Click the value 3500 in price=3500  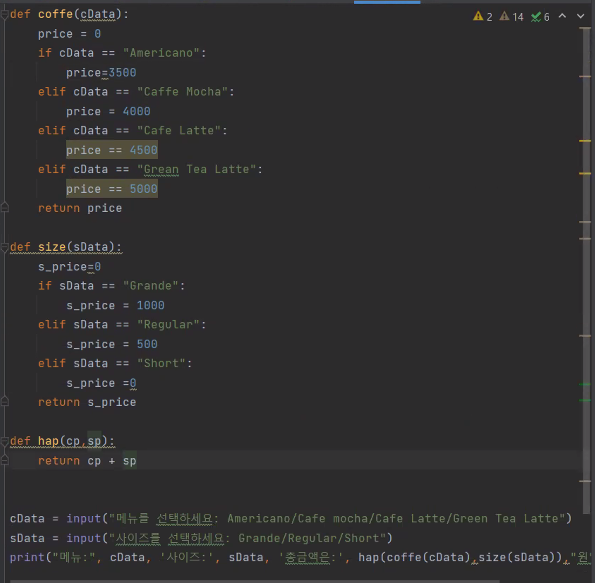tap(122, 72)
